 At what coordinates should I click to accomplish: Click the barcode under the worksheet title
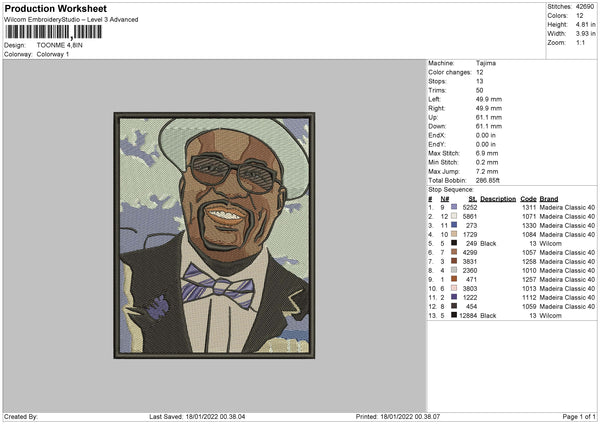click(x=54, y=32)
